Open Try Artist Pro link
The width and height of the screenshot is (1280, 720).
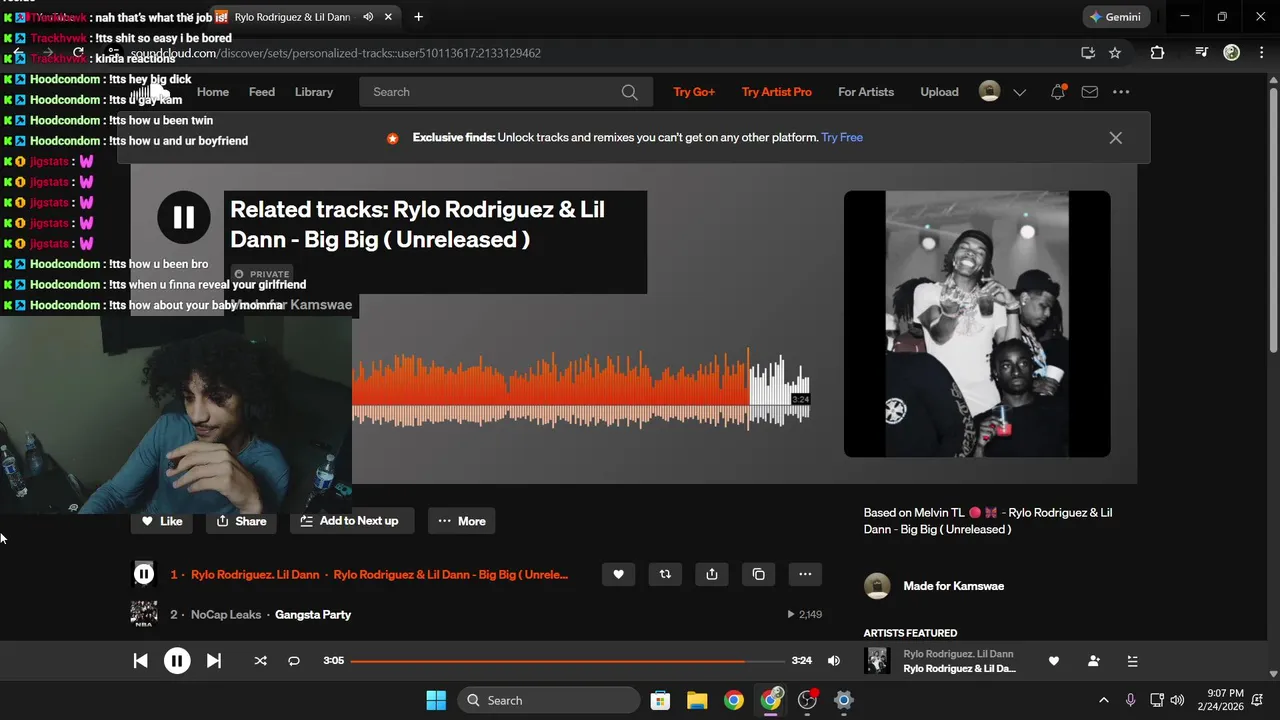tap(777, 92)
